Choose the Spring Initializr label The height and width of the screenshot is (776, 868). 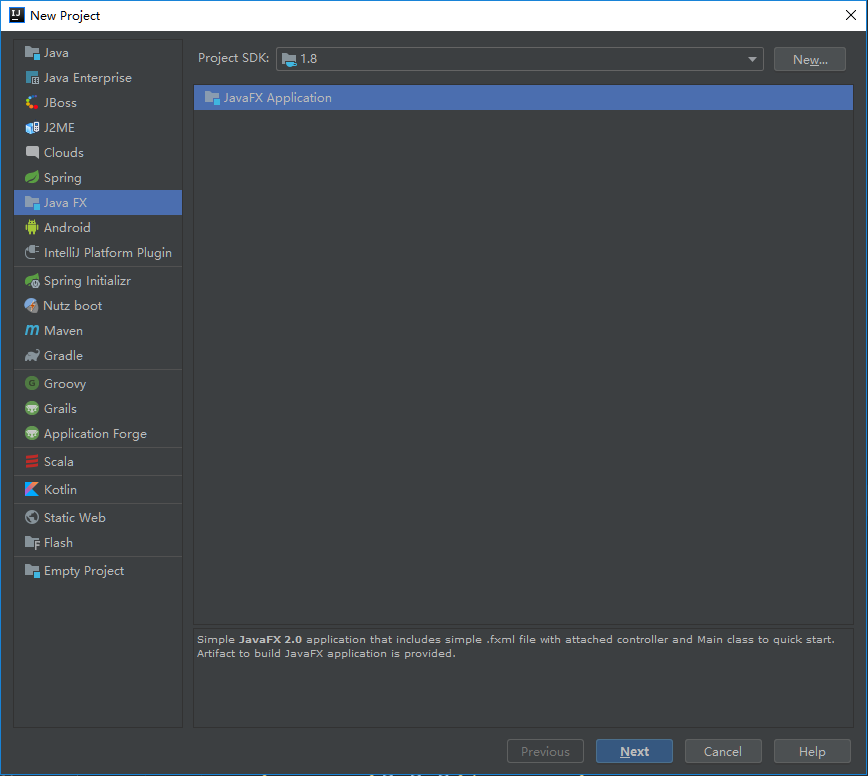[x=87, y=281]
